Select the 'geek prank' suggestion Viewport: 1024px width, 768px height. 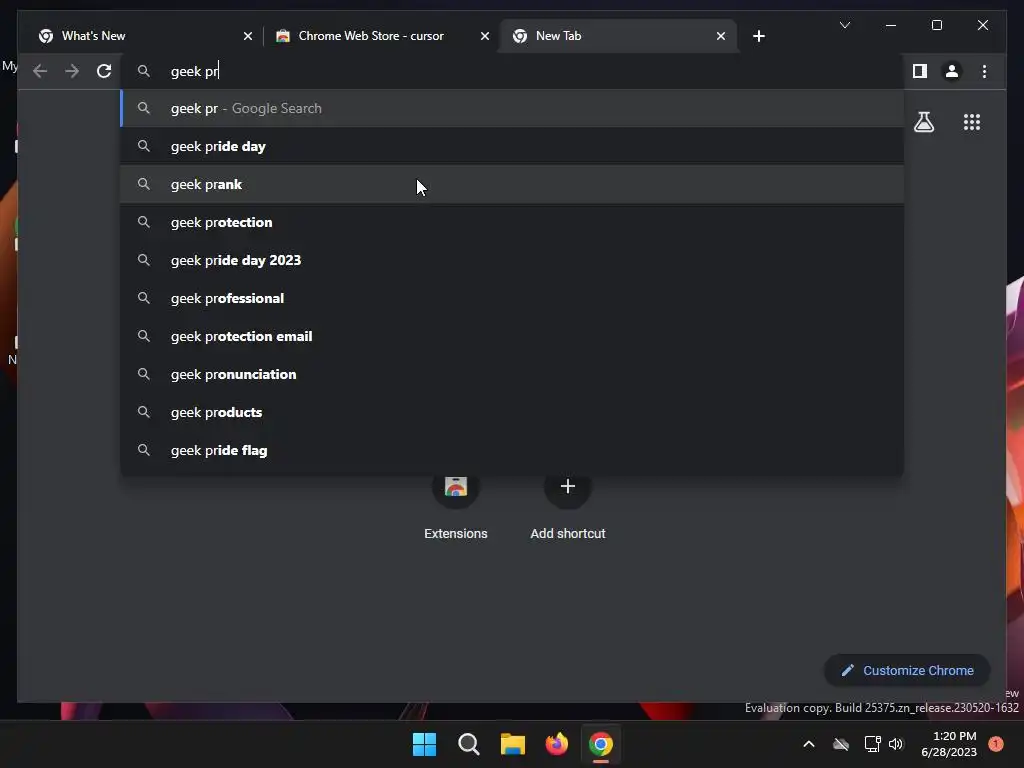coord(513,184)
